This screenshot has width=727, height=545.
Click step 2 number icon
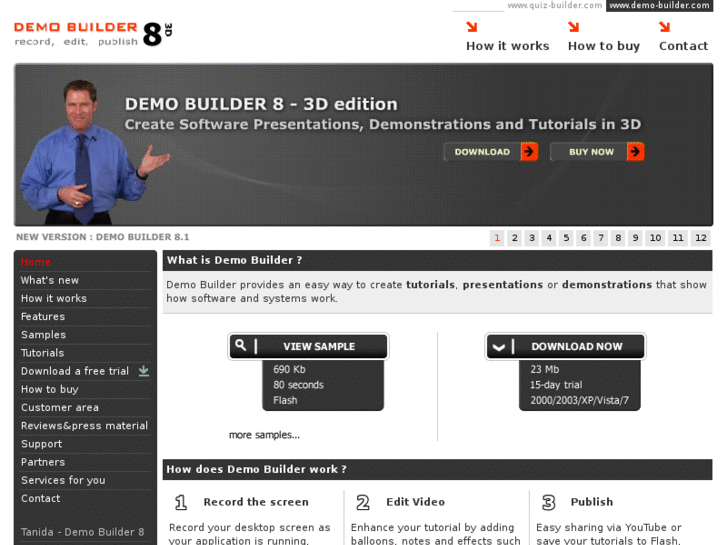pos(363,502)
